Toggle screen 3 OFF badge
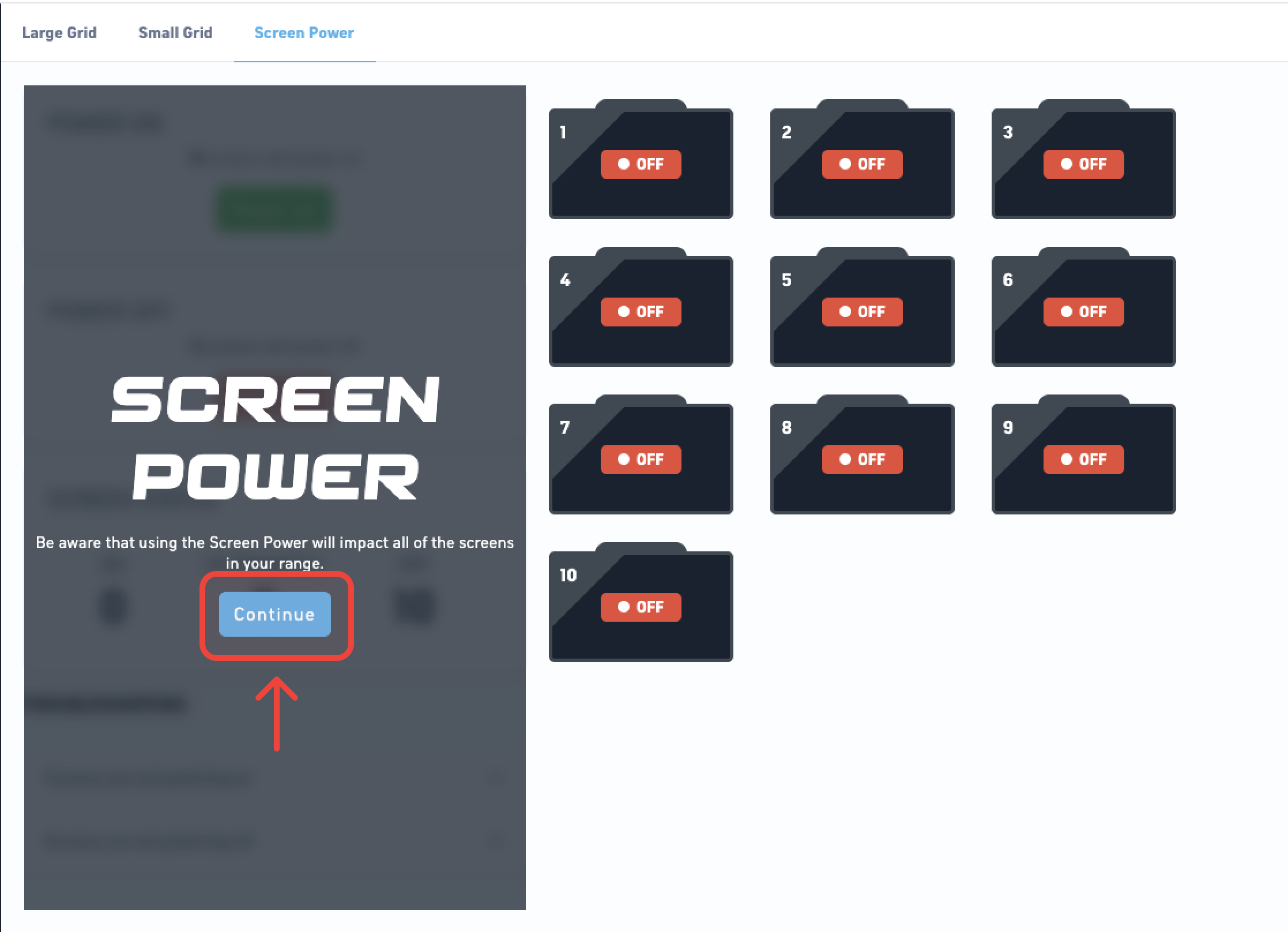The width and height of the screenshot is (1288, 932). click(x=1083, y=164)
